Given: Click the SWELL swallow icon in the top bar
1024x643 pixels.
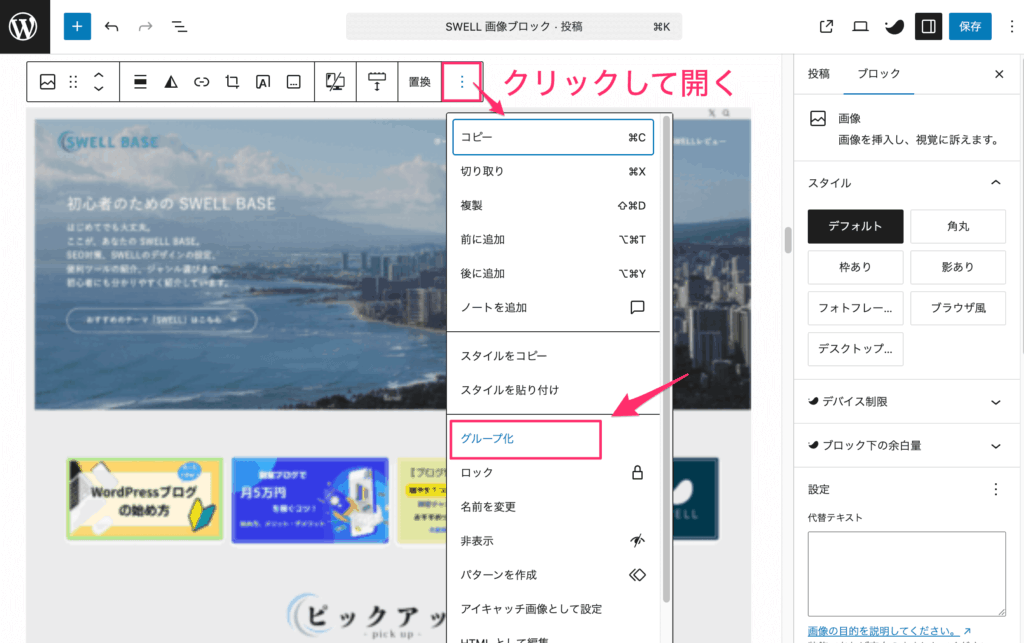Looking at the screenshot, I should click(x=893, y=26).
